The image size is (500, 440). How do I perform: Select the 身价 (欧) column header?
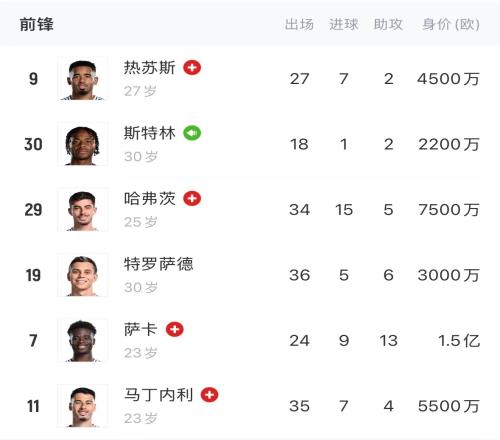(451, 24)
